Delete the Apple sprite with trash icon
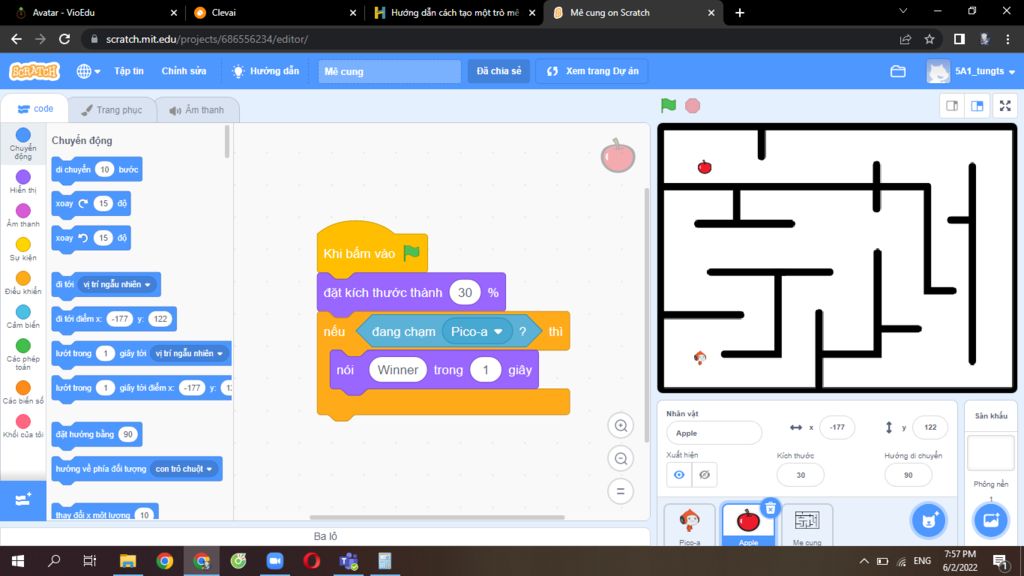Screen dimensions: 1024x576 tap(770, 508)
